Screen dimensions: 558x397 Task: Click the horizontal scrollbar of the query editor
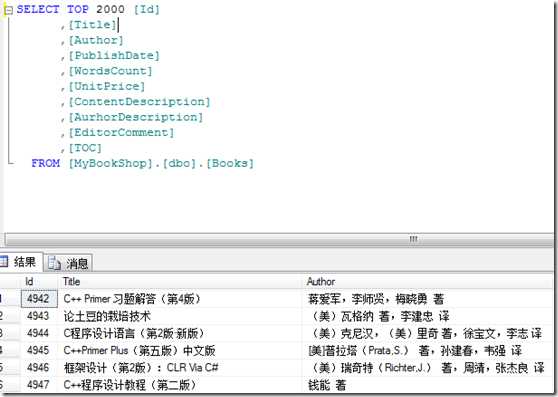click(278, 239)
